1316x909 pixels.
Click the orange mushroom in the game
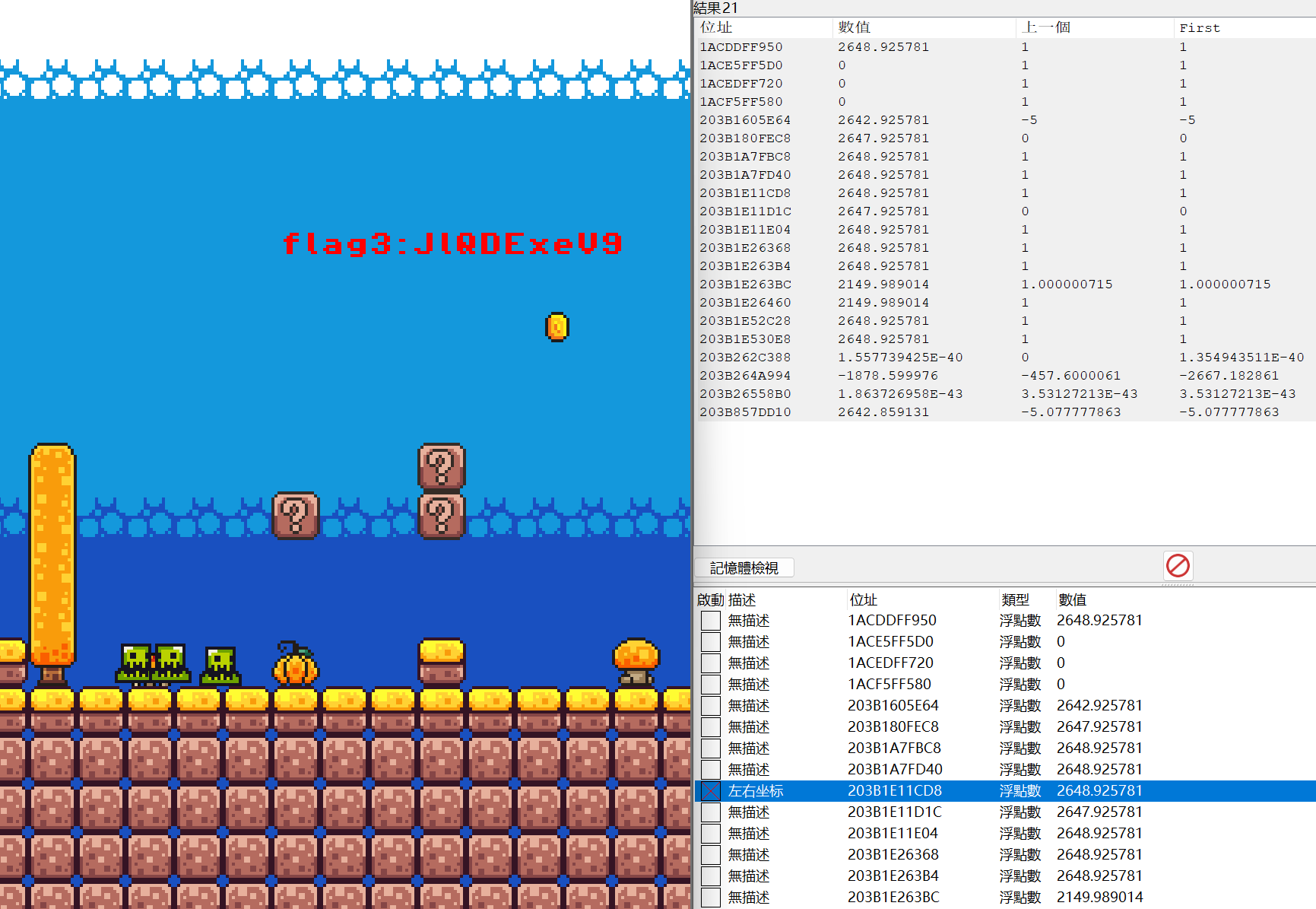tap(636, 662)
